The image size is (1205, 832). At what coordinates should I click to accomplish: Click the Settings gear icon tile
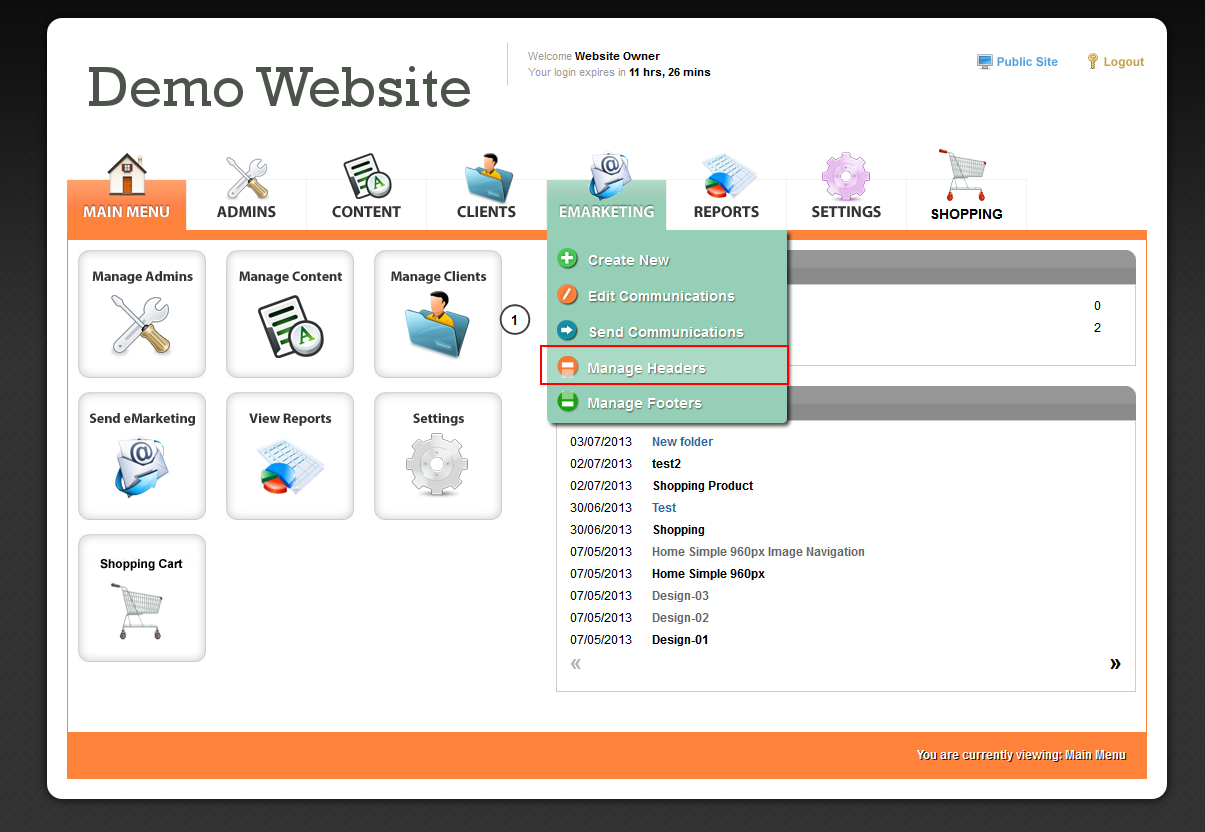pos(438,456)
